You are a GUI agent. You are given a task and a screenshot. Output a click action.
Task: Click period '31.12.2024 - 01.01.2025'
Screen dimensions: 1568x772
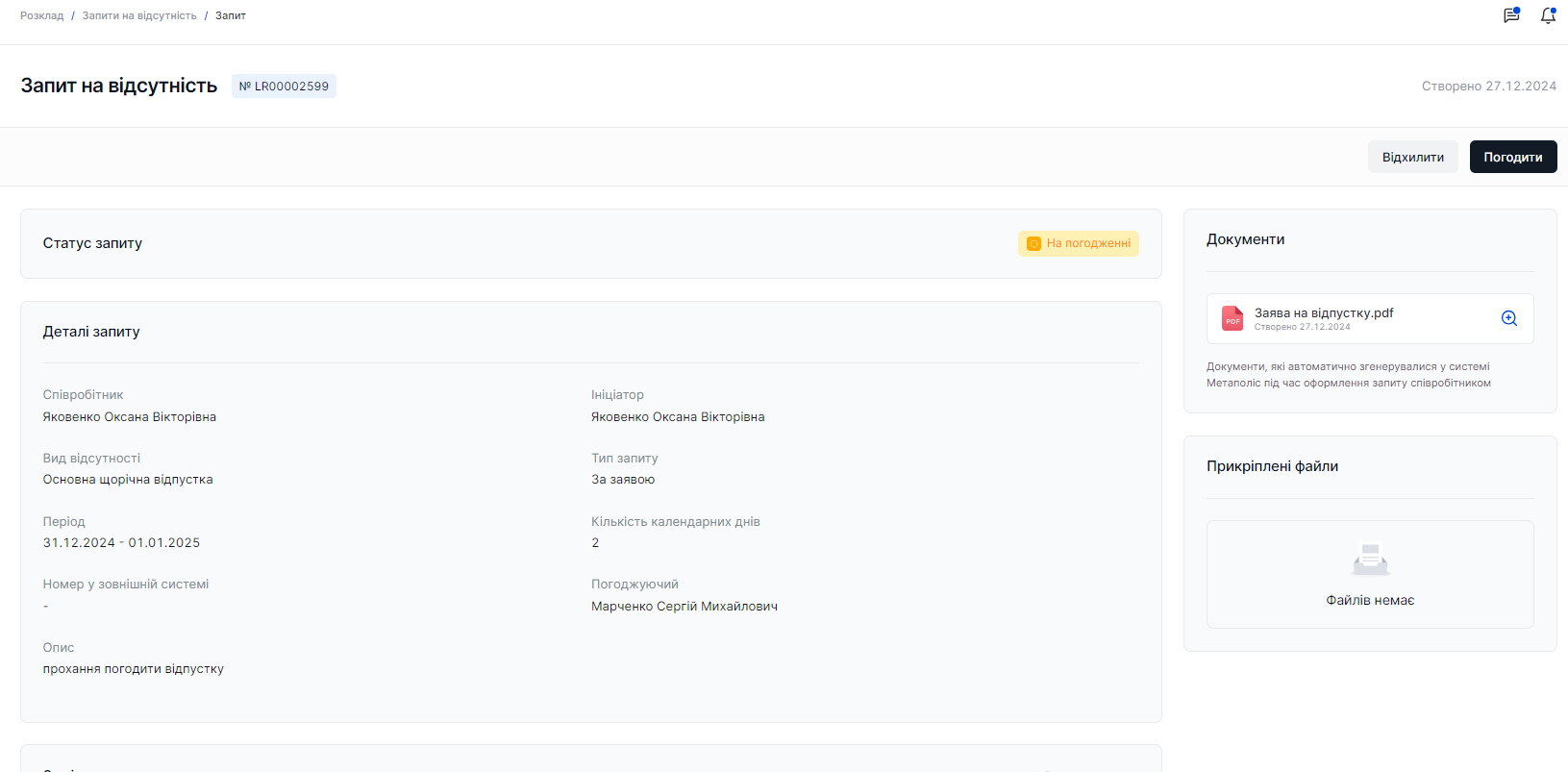(121, 542)
